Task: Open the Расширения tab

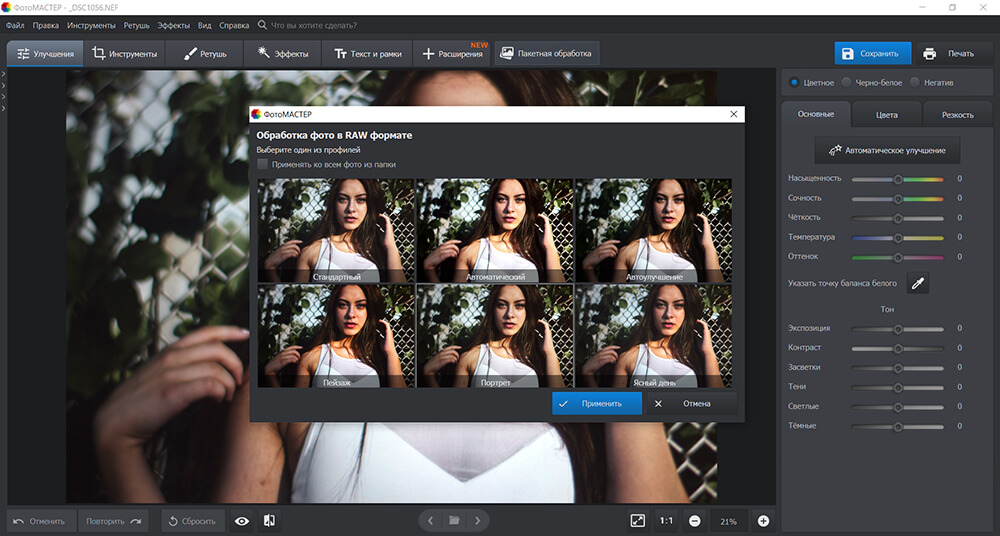Action: pos(452,54)
